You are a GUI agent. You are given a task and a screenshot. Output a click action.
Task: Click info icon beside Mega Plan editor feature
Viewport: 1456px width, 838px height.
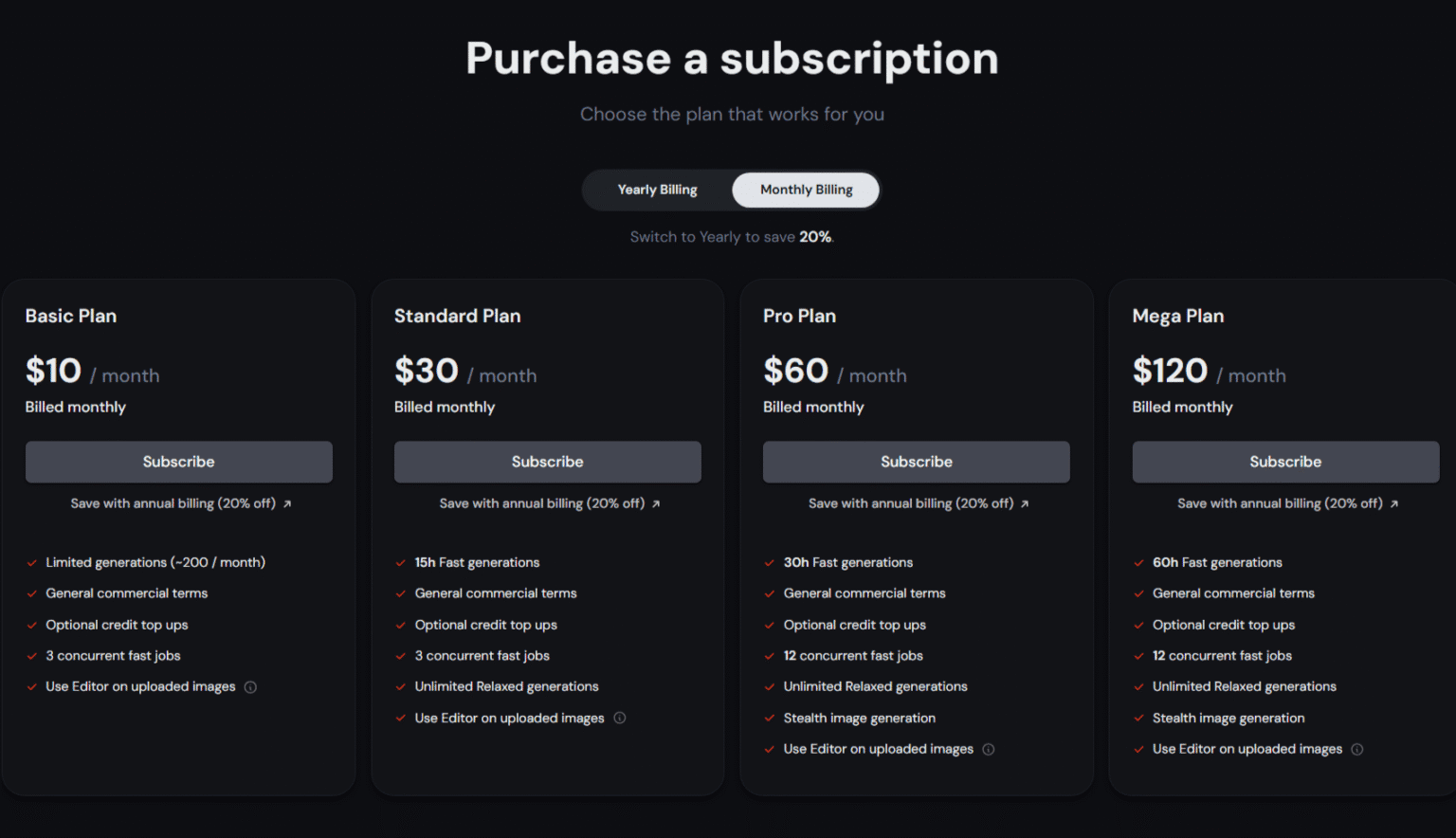[1357, 750]
